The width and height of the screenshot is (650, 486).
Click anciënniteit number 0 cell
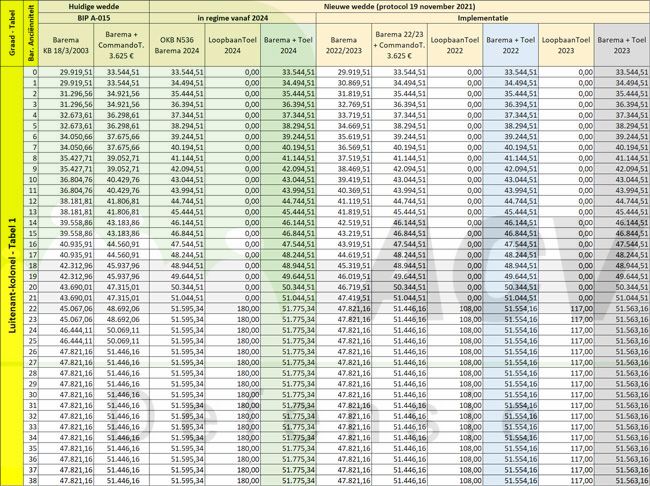(33, 72)
